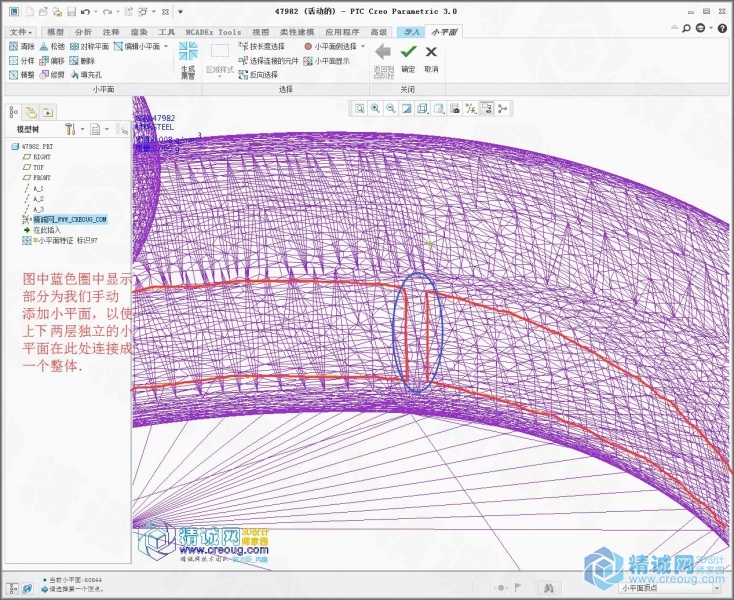Screen dimensions: 734x600
Task: Click the 清除 (Clean) facet tool
Action: click(x=22, y=46)
